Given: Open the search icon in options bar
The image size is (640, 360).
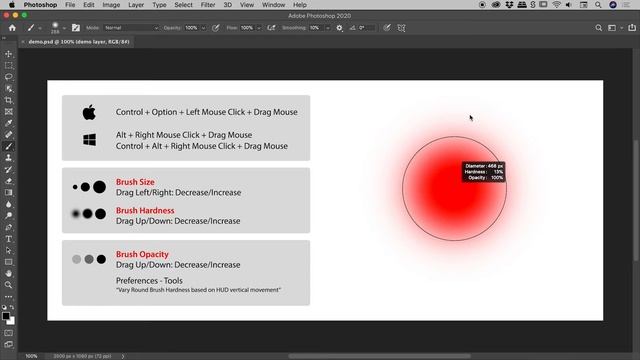Looking at the screenshot, I should [598, 28].
